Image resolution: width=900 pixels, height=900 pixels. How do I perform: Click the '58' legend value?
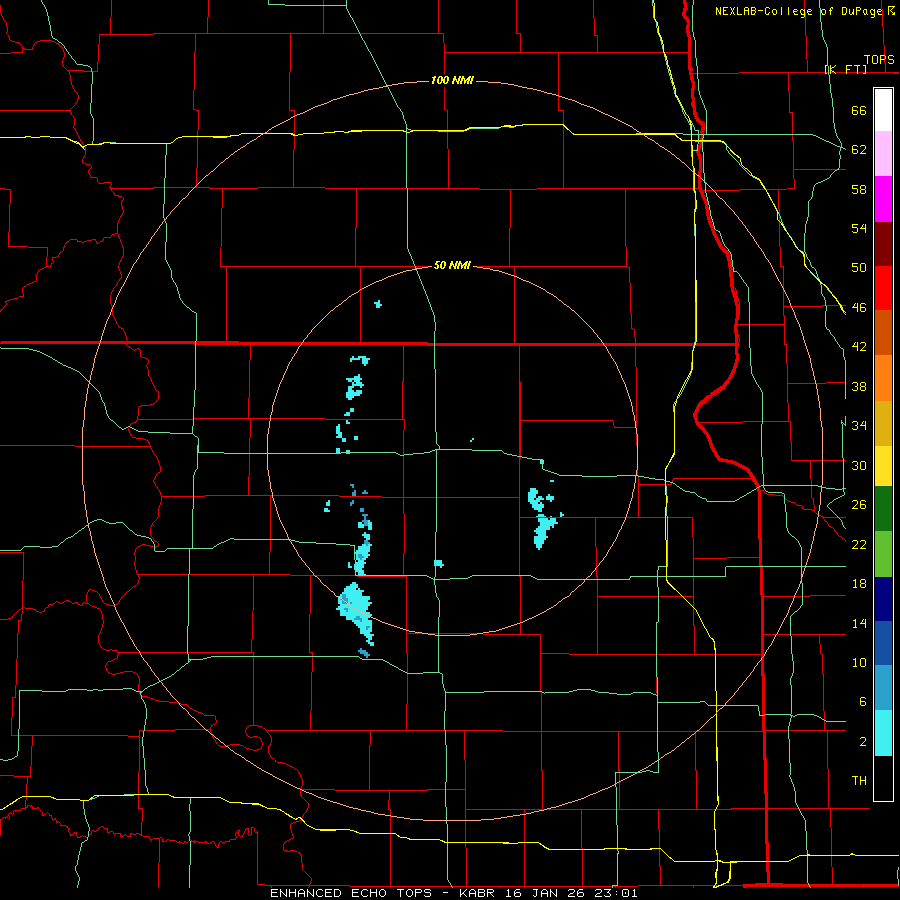point(859,189)
